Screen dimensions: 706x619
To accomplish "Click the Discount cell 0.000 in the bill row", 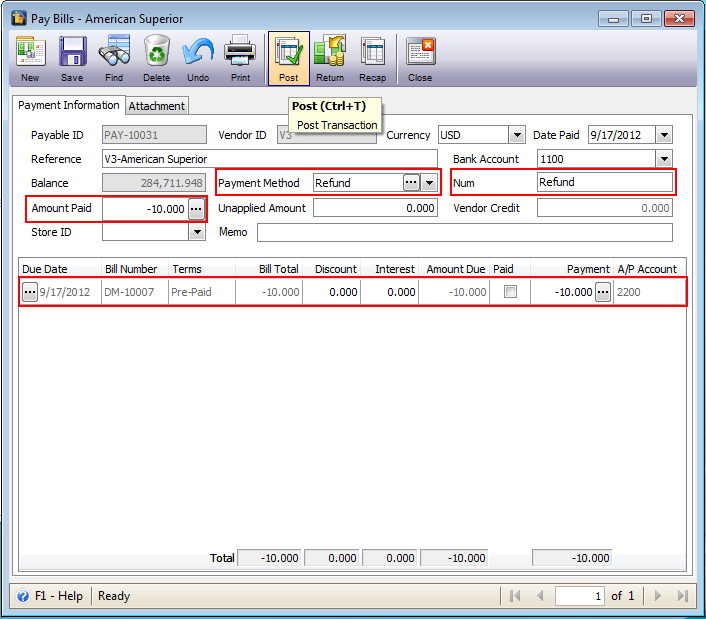I will [331, 292].
